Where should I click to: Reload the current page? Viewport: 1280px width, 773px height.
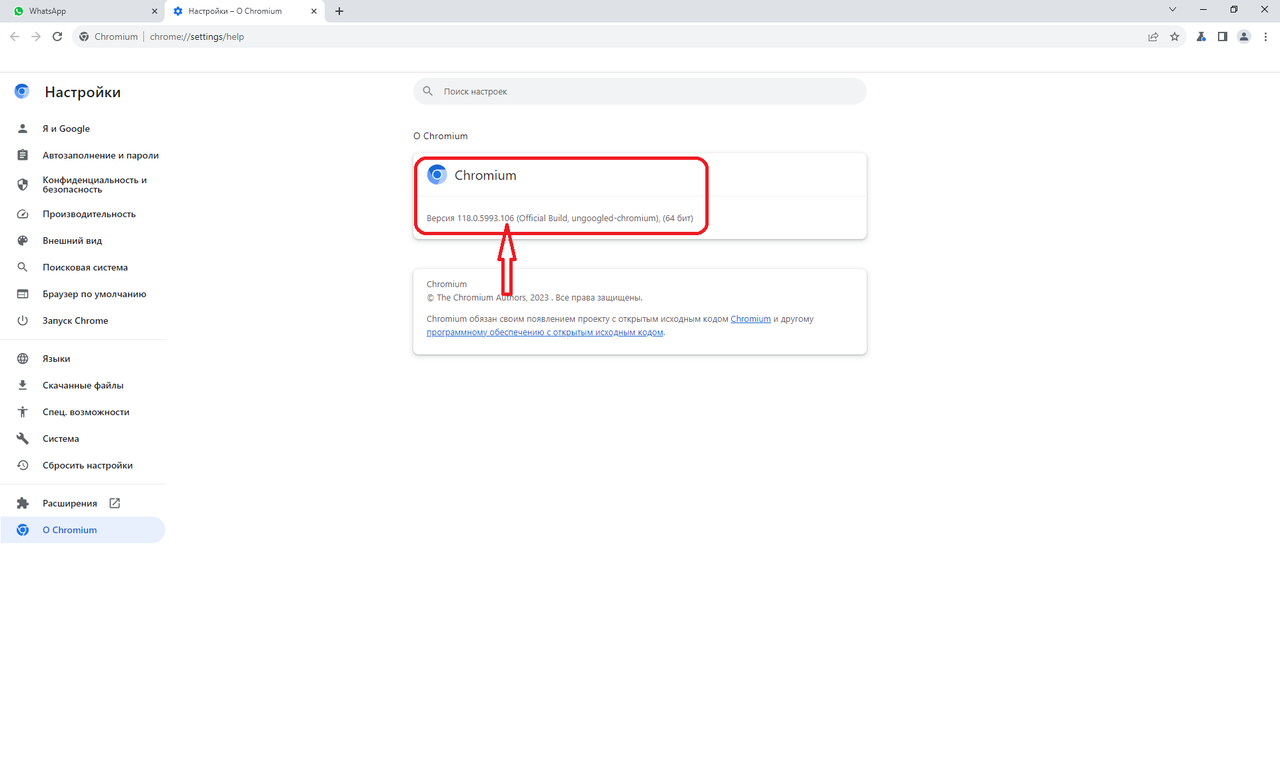[x=58, y=36]
